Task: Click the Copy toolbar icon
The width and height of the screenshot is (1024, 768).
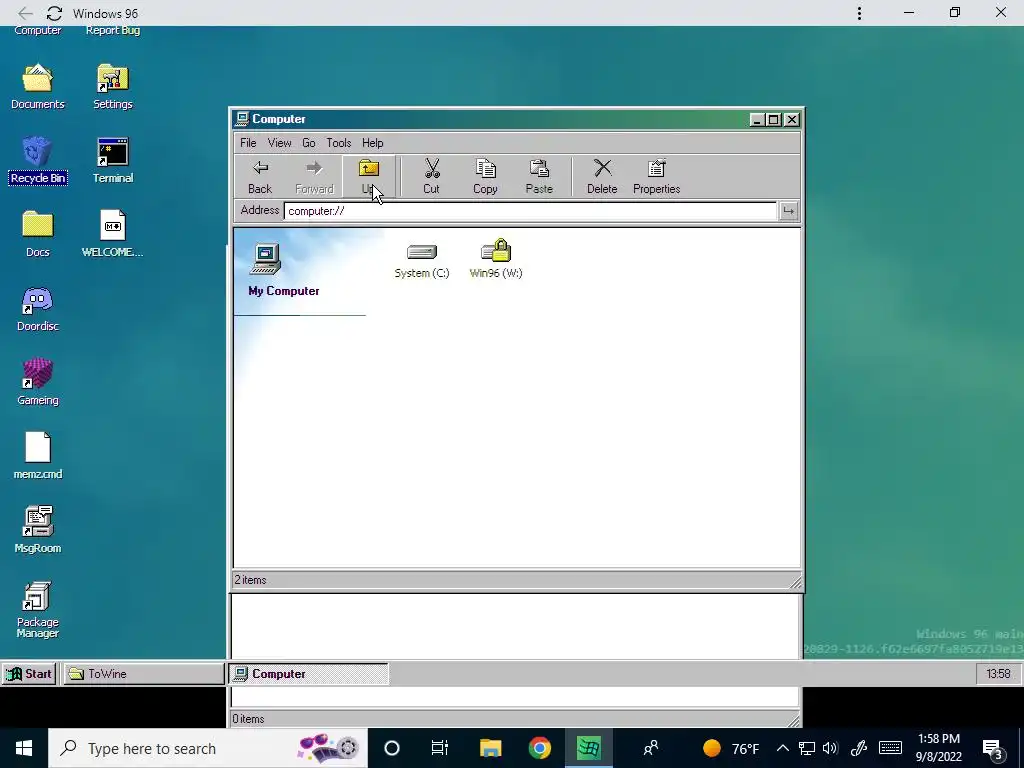Action: [485, 176]
